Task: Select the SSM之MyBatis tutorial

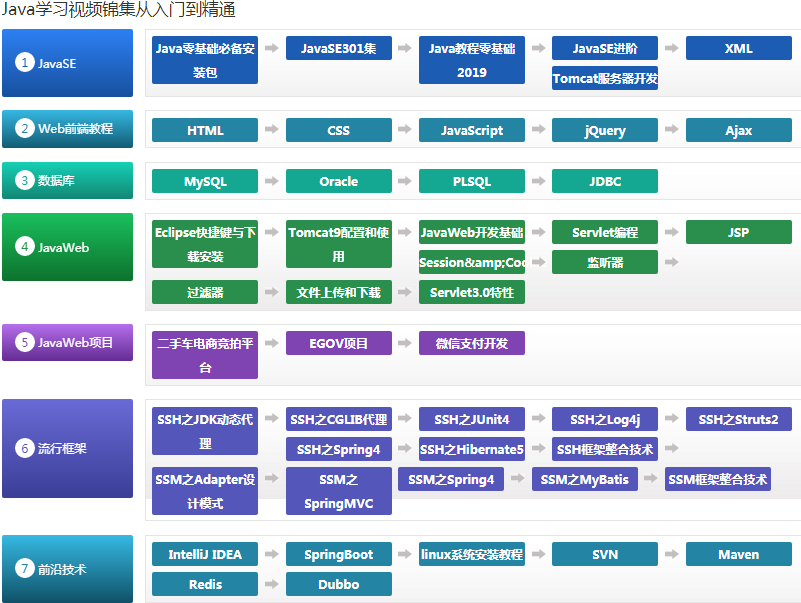Action: (585, 479)
